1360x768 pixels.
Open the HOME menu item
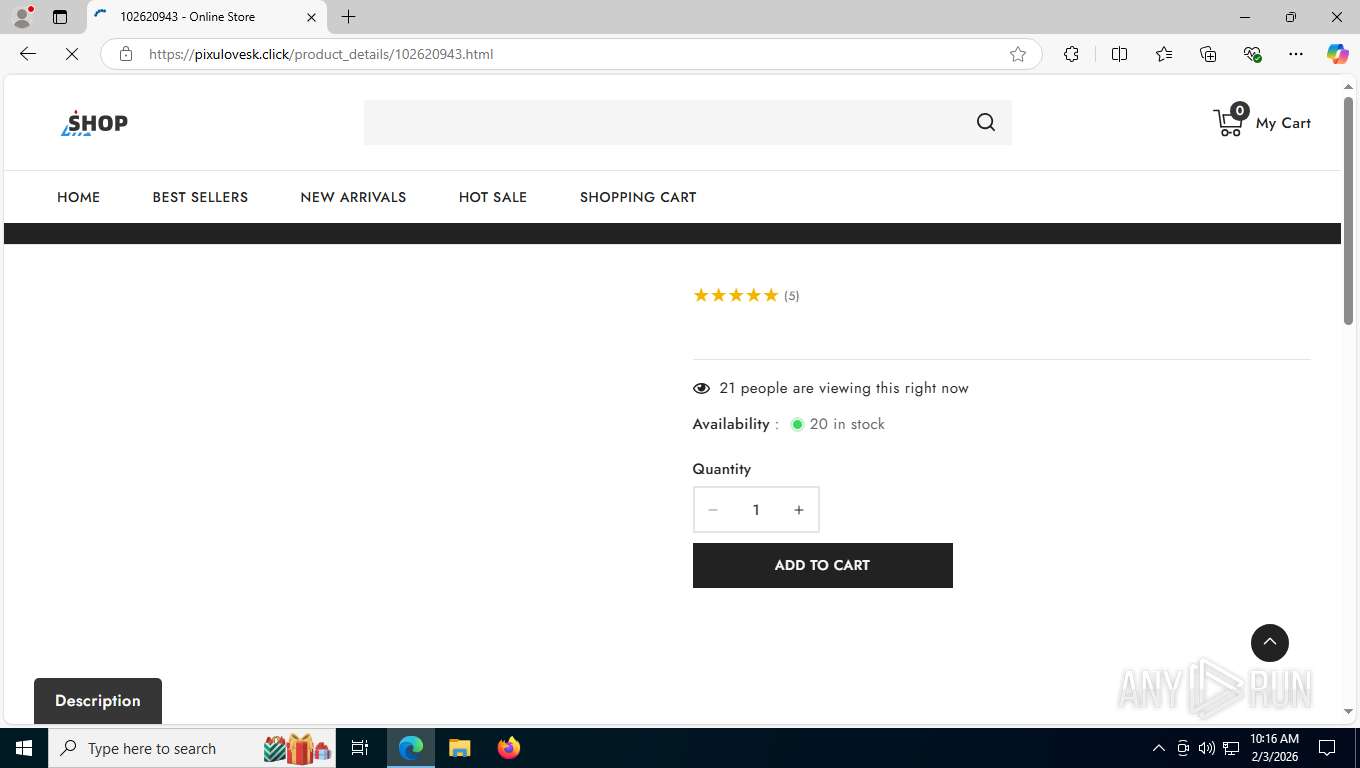point(78,197)
